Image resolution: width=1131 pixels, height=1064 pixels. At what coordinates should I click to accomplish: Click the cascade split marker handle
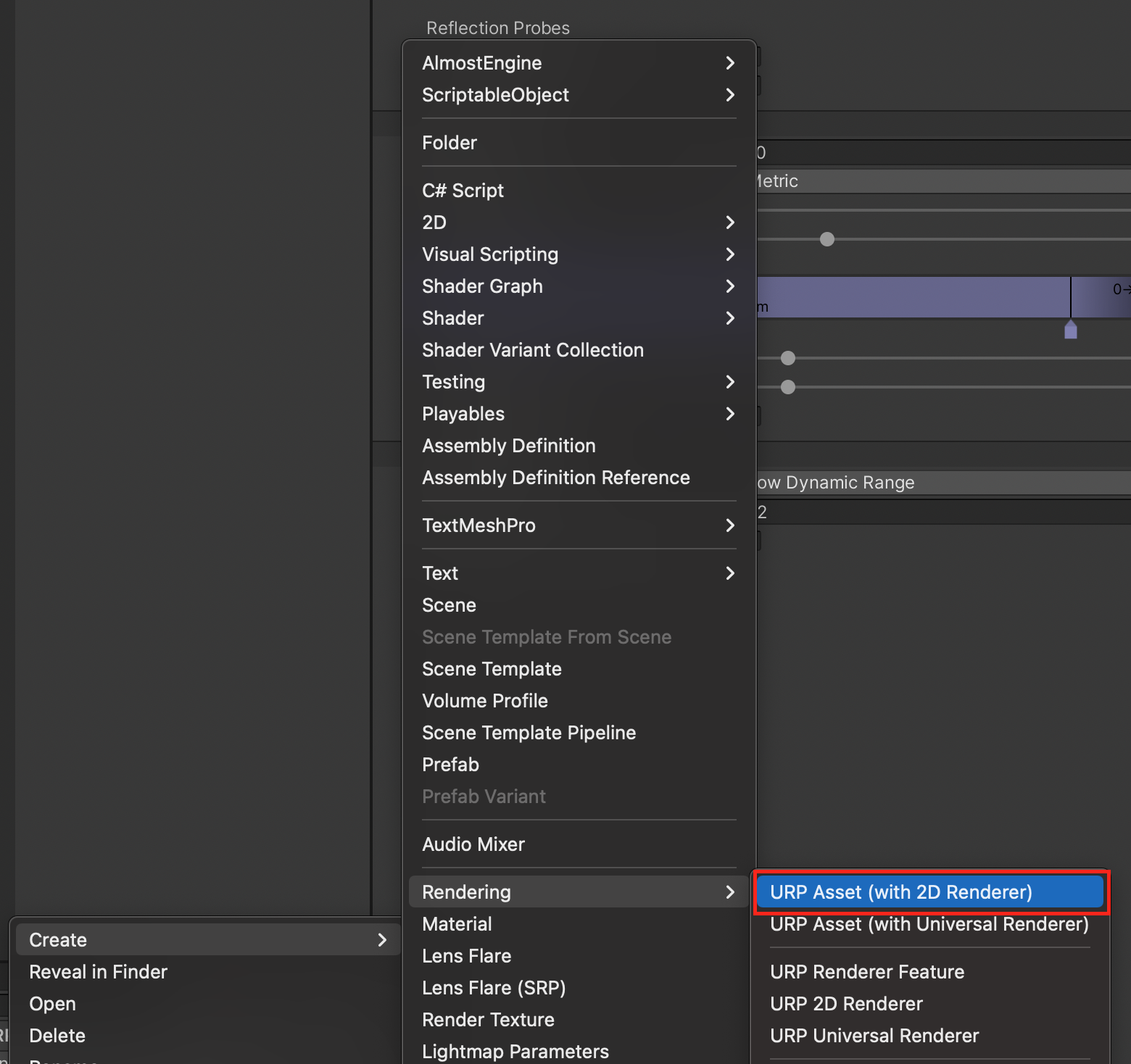pos(1071,330)
